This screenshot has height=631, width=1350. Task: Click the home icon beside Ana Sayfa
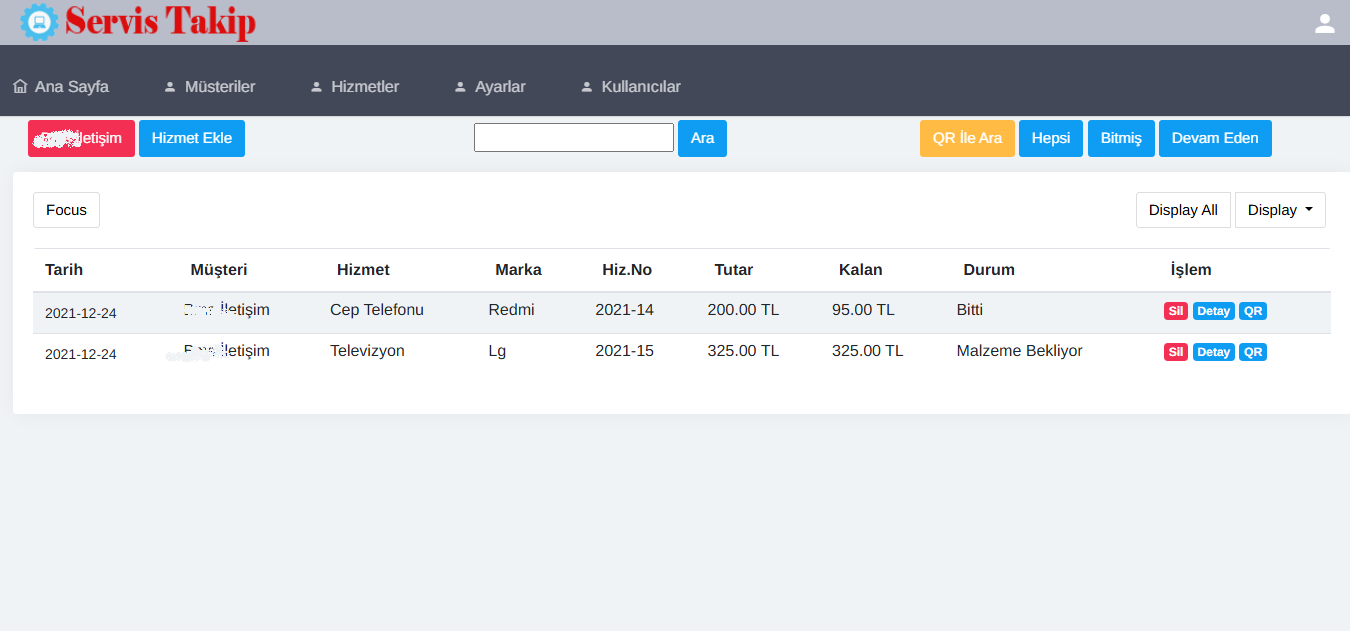point(20,87)
